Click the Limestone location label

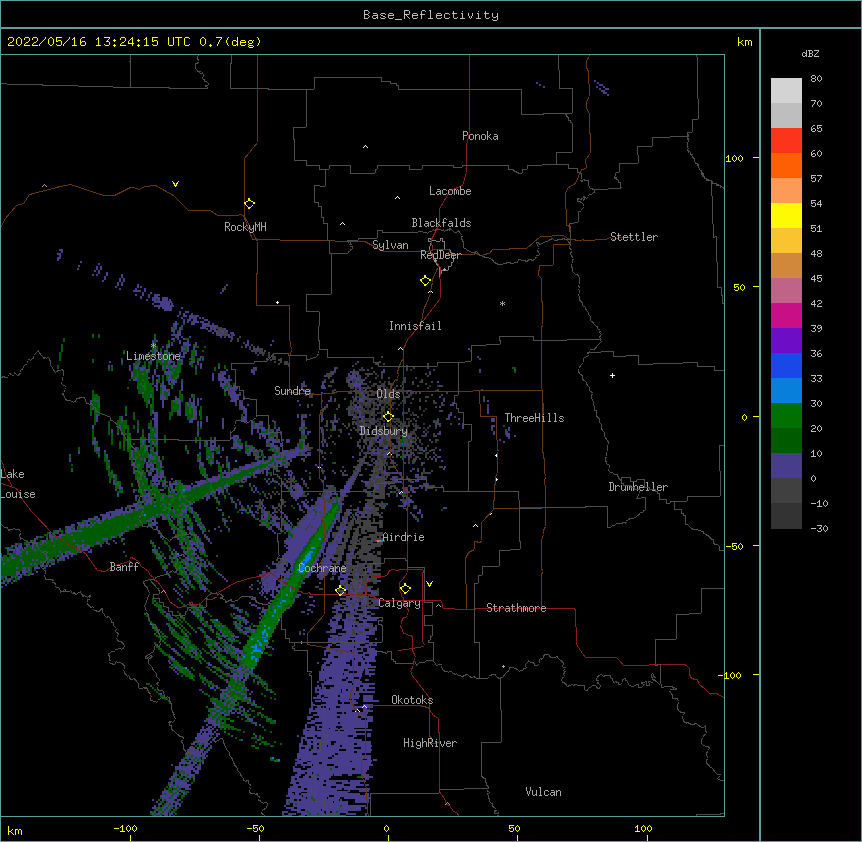coord(153,356)
